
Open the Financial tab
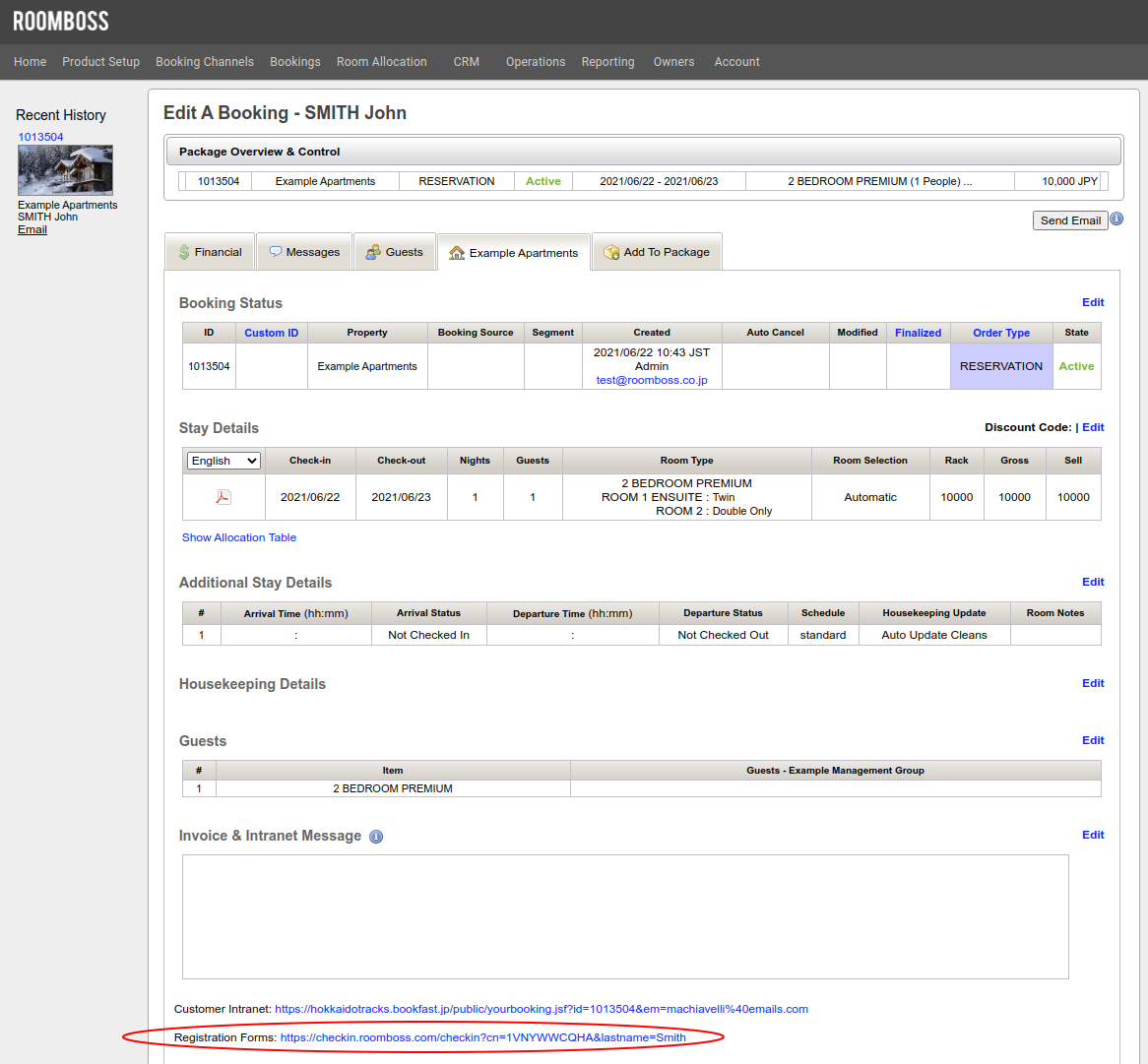tap(210, 252)
